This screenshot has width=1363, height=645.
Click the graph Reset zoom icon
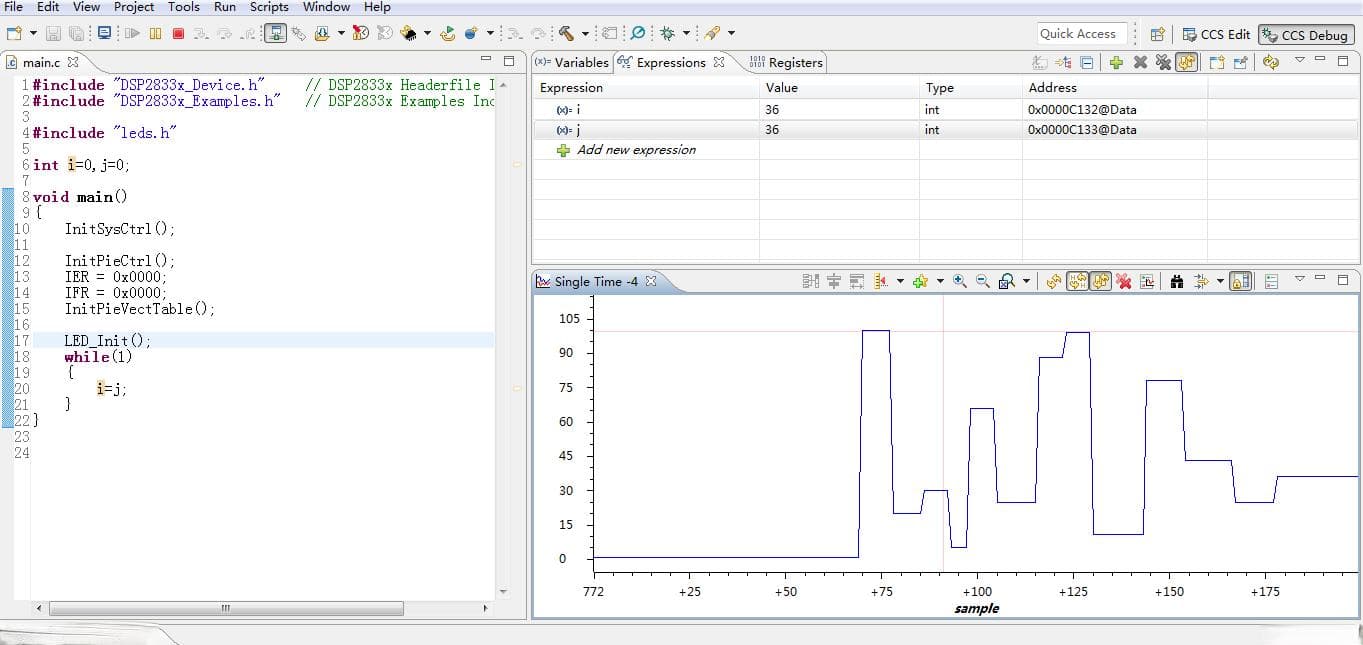tap(1006, 281)
